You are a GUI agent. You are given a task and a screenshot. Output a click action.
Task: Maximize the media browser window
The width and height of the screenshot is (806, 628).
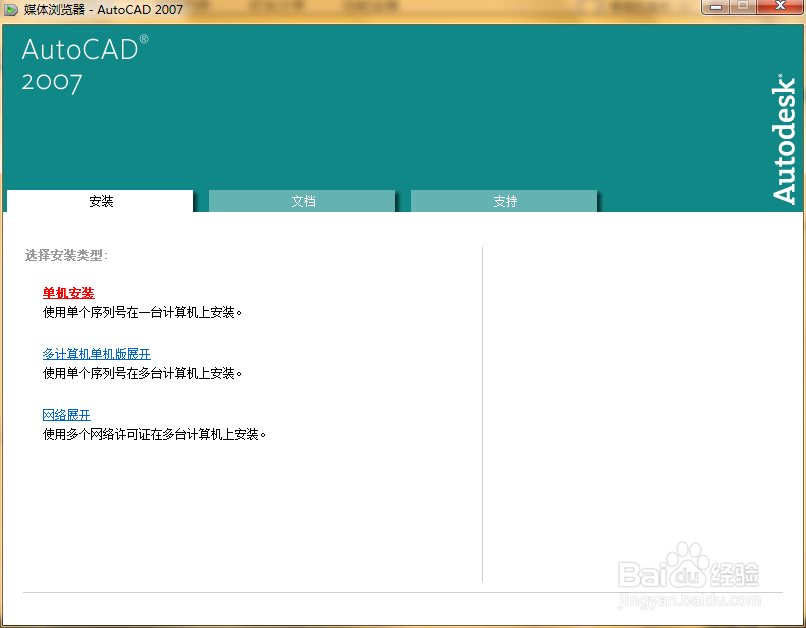coord(744,8)
